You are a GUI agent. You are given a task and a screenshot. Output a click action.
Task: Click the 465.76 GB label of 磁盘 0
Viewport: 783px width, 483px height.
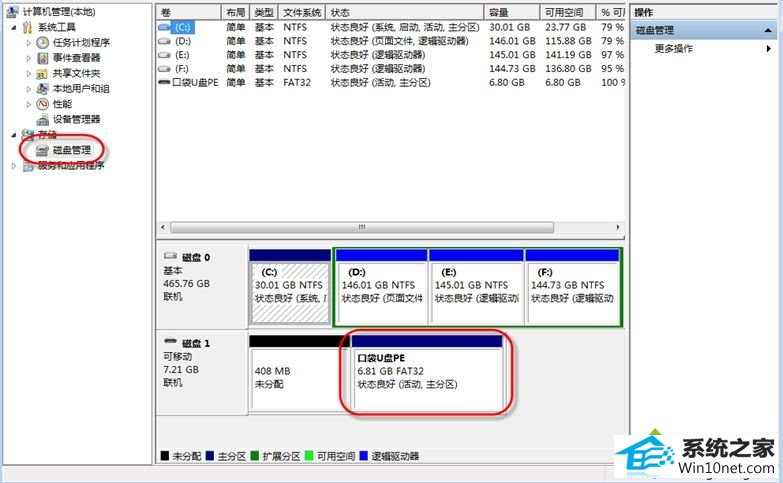[x=186, y=284]
